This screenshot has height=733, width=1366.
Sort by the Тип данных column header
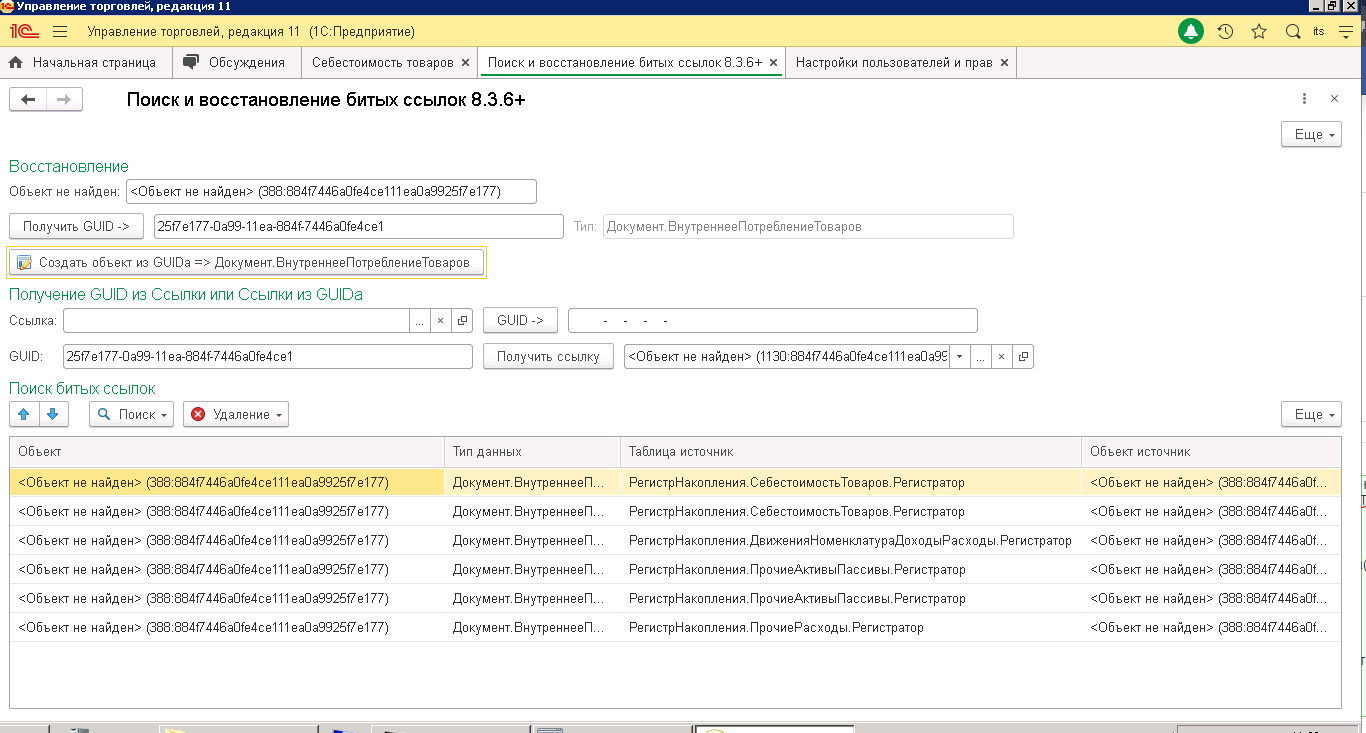pyautogui.click(x=533, y=452)
